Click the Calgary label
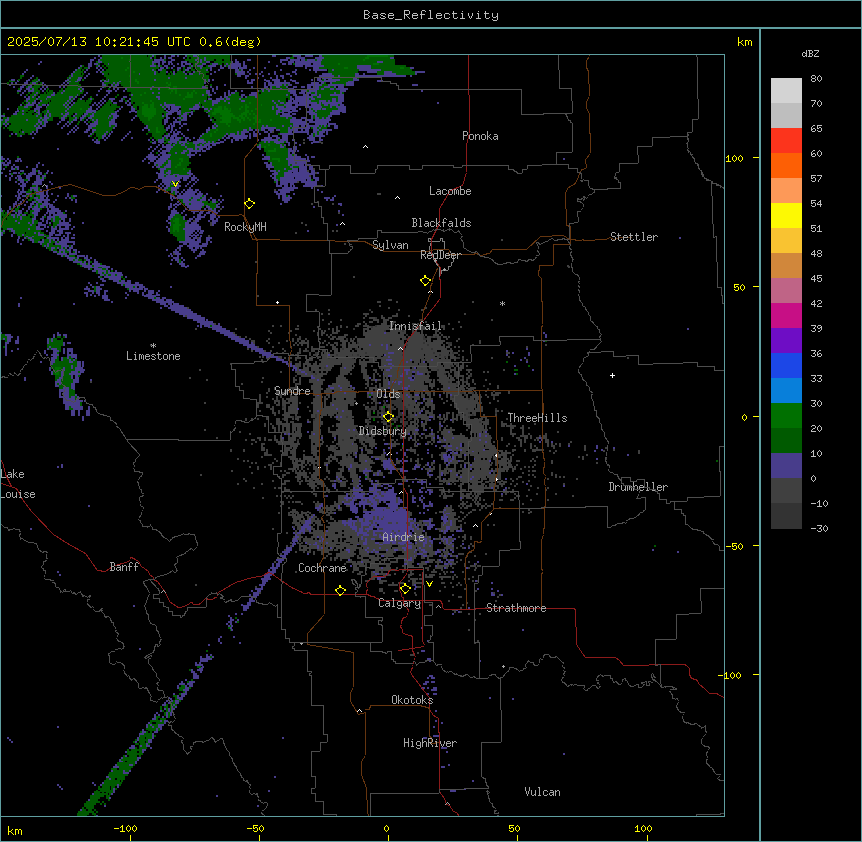The image size is (862, 842). [399, 603]
